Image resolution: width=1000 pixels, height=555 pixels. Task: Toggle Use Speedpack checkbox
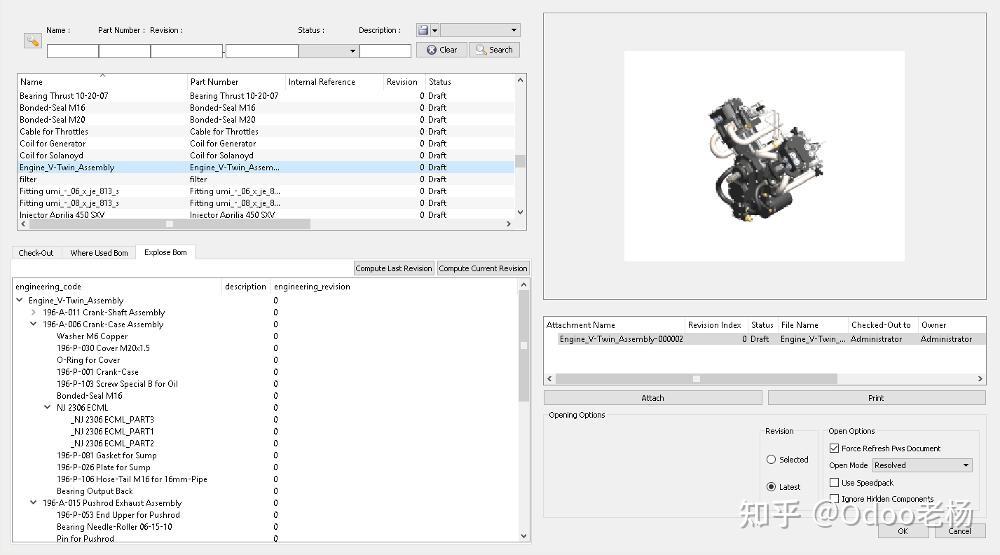(x=834, y=483)
